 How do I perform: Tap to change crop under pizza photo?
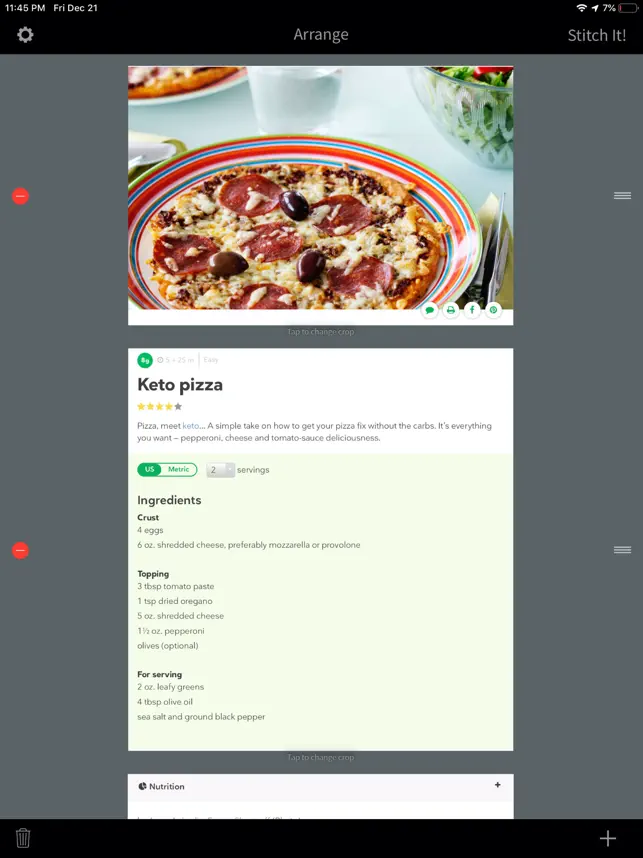pos(321,332)
